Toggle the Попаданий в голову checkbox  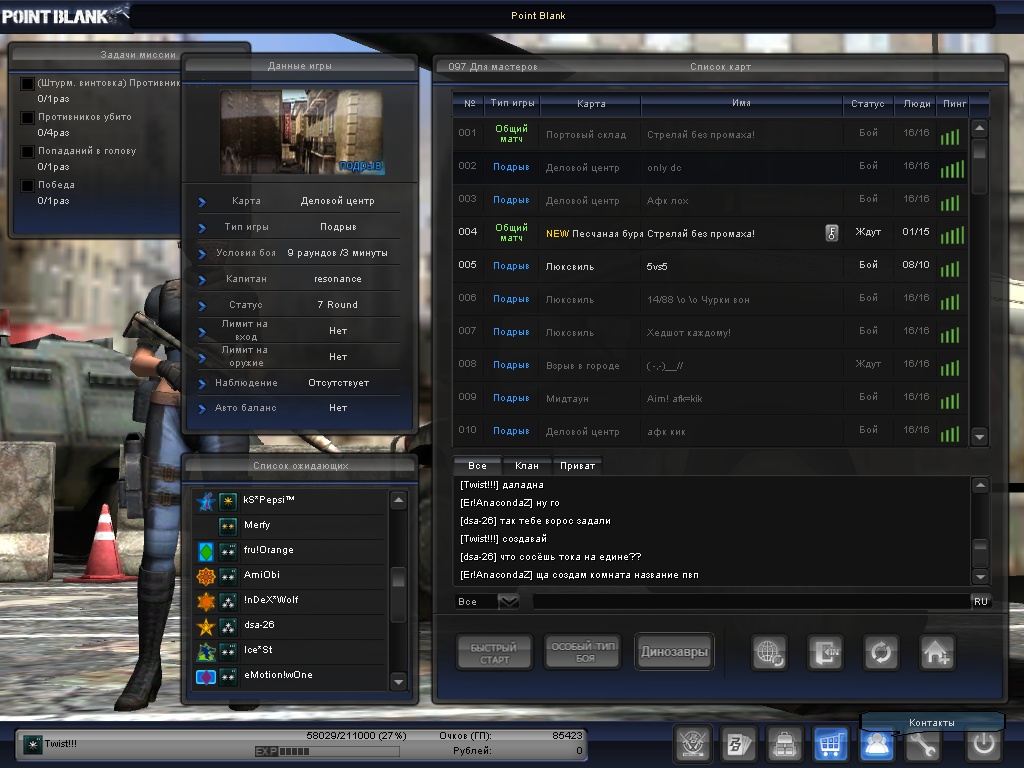[x=28, y=151]
